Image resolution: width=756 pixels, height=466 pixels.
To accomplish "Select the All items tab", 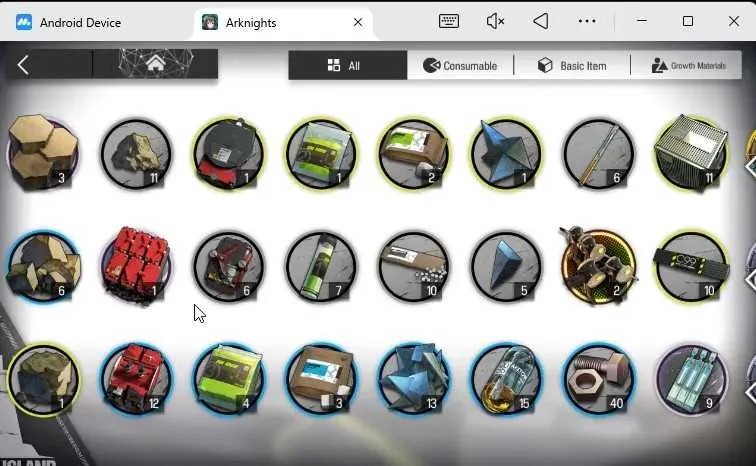I will (x=348, y=66).
